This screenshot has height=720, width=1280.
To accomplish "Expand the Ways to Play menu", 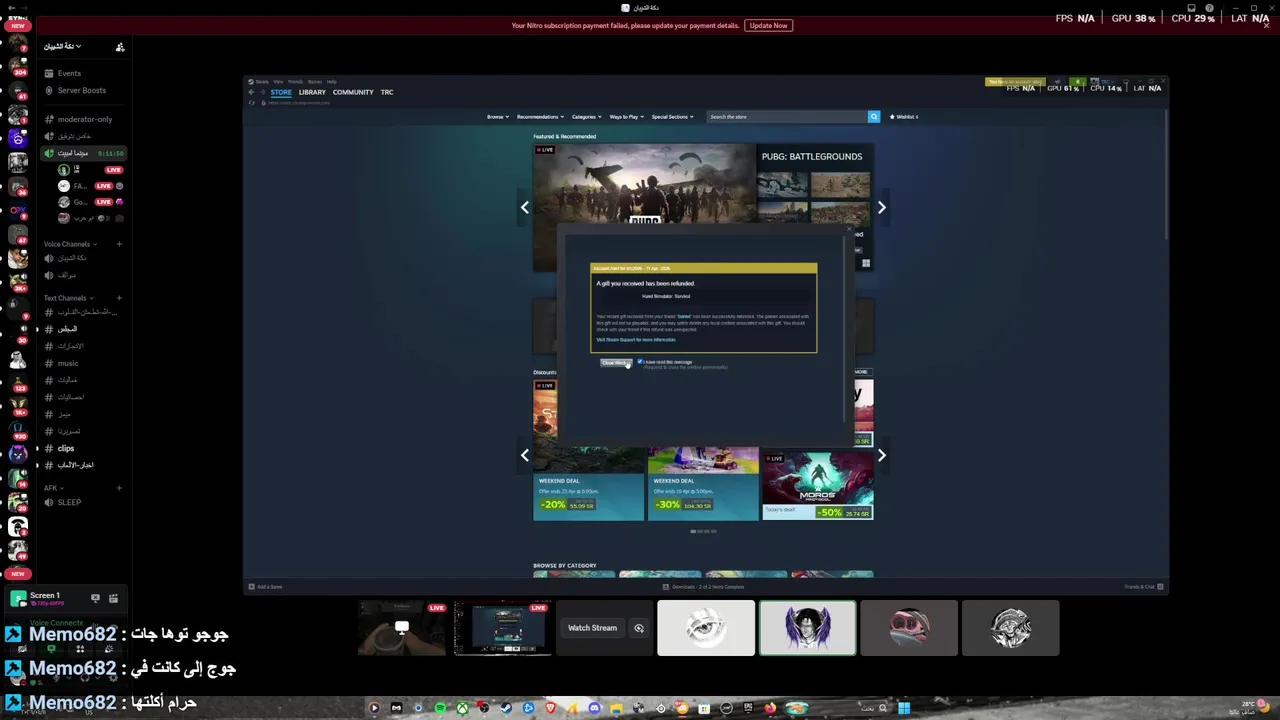I will pos(626,117).
